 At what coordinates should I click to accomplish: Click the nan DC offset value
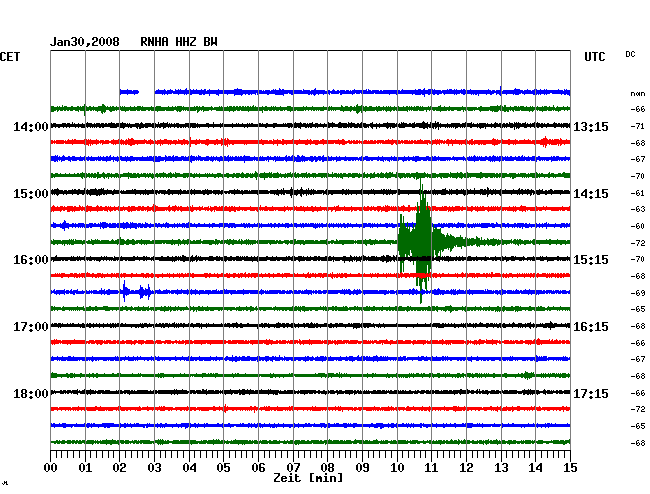[x=637, y=92]
